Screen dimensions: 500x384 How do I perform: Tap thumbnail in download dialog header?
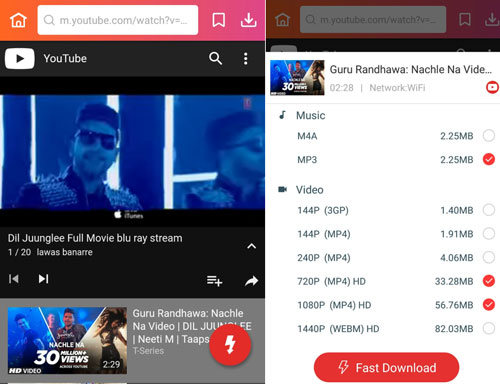point(297,78)
